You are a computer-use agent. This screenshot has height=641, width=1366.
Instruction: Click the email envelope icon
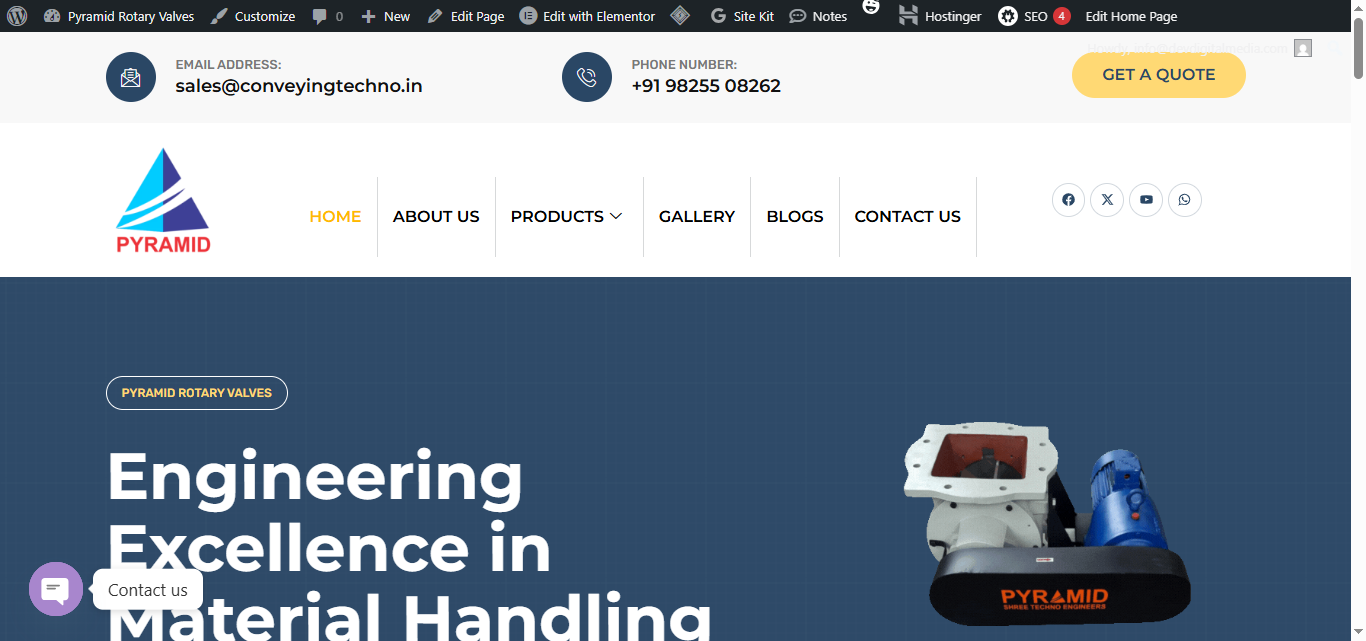point(131,77)
